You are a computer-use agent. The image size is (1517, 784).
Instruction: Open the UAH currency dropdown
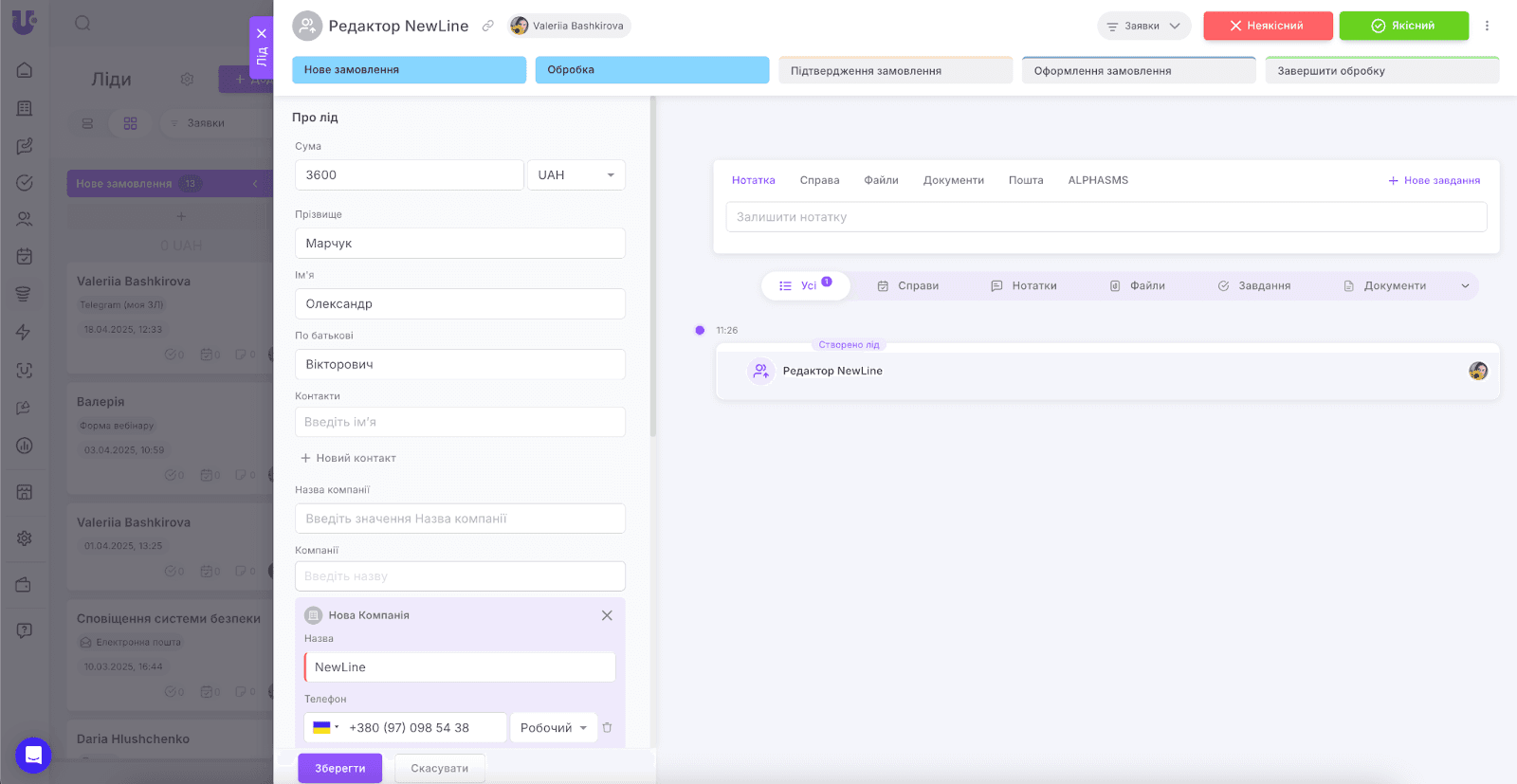576,174
